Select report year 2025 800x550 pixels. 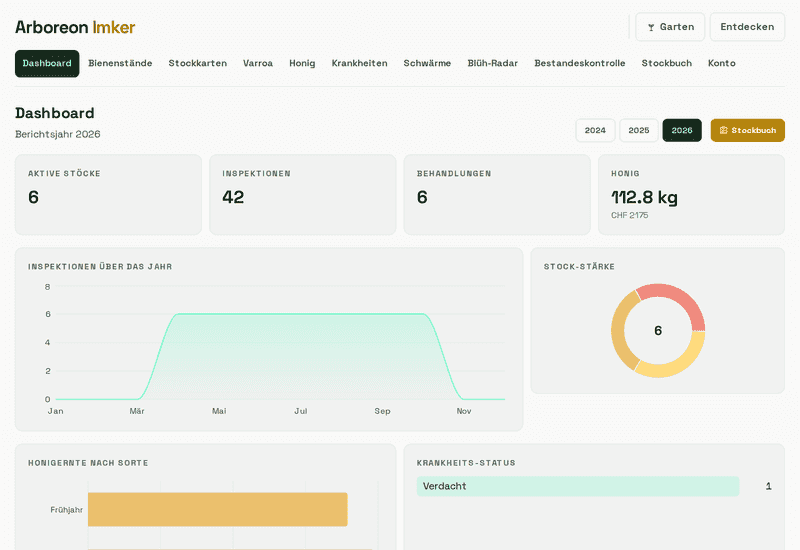coord(639,131)
